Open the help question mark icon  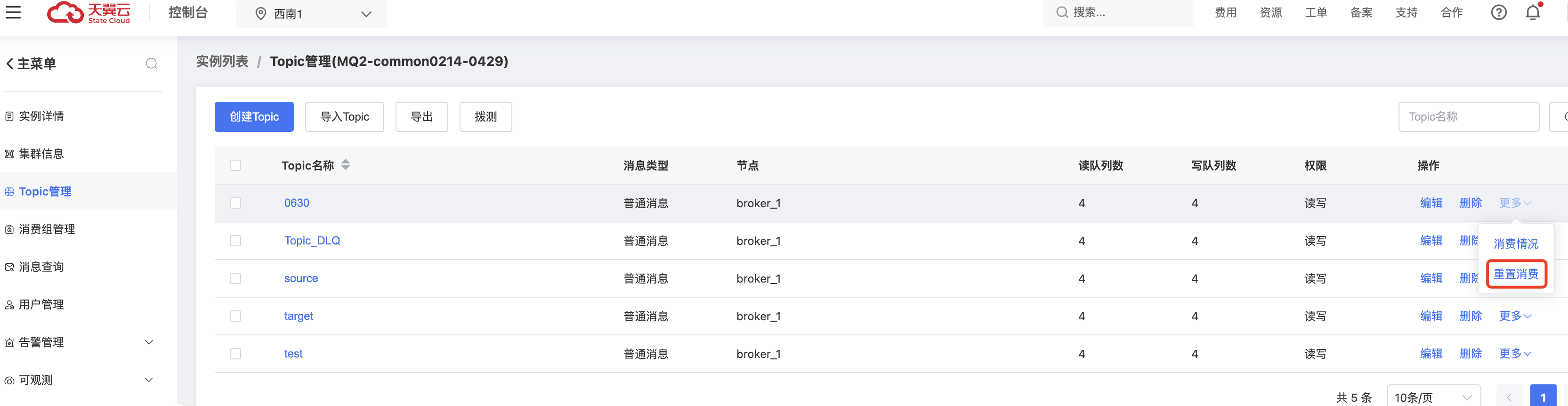1499,12
